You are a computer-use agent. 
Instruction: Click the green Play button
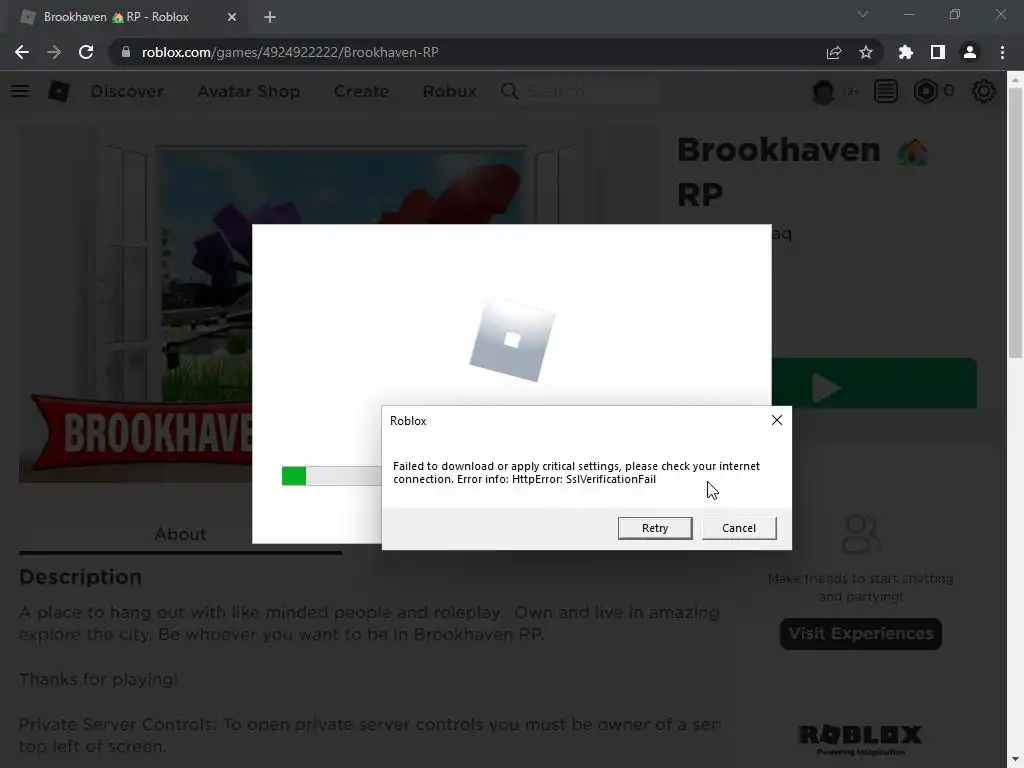tap(874, 383)
